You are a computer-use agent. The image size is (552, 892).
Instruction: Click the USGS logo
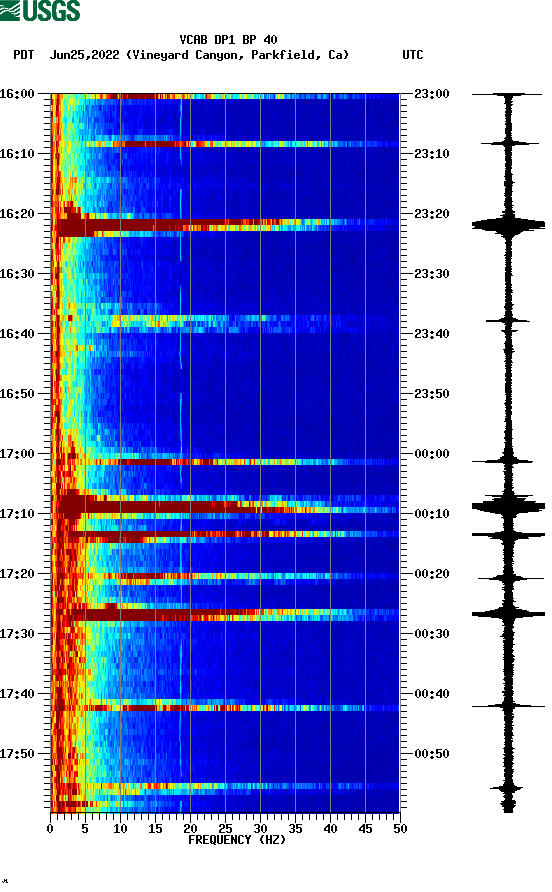(40, 11)
